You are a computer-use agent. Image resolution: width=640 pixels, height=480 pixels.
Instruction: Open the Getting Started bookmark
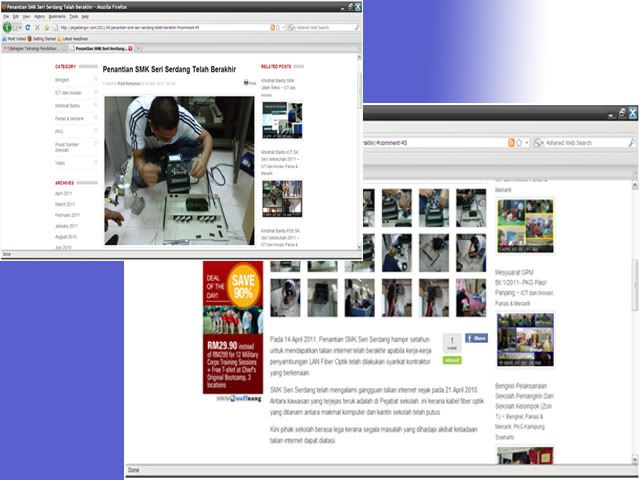click(x=42, y=39)
